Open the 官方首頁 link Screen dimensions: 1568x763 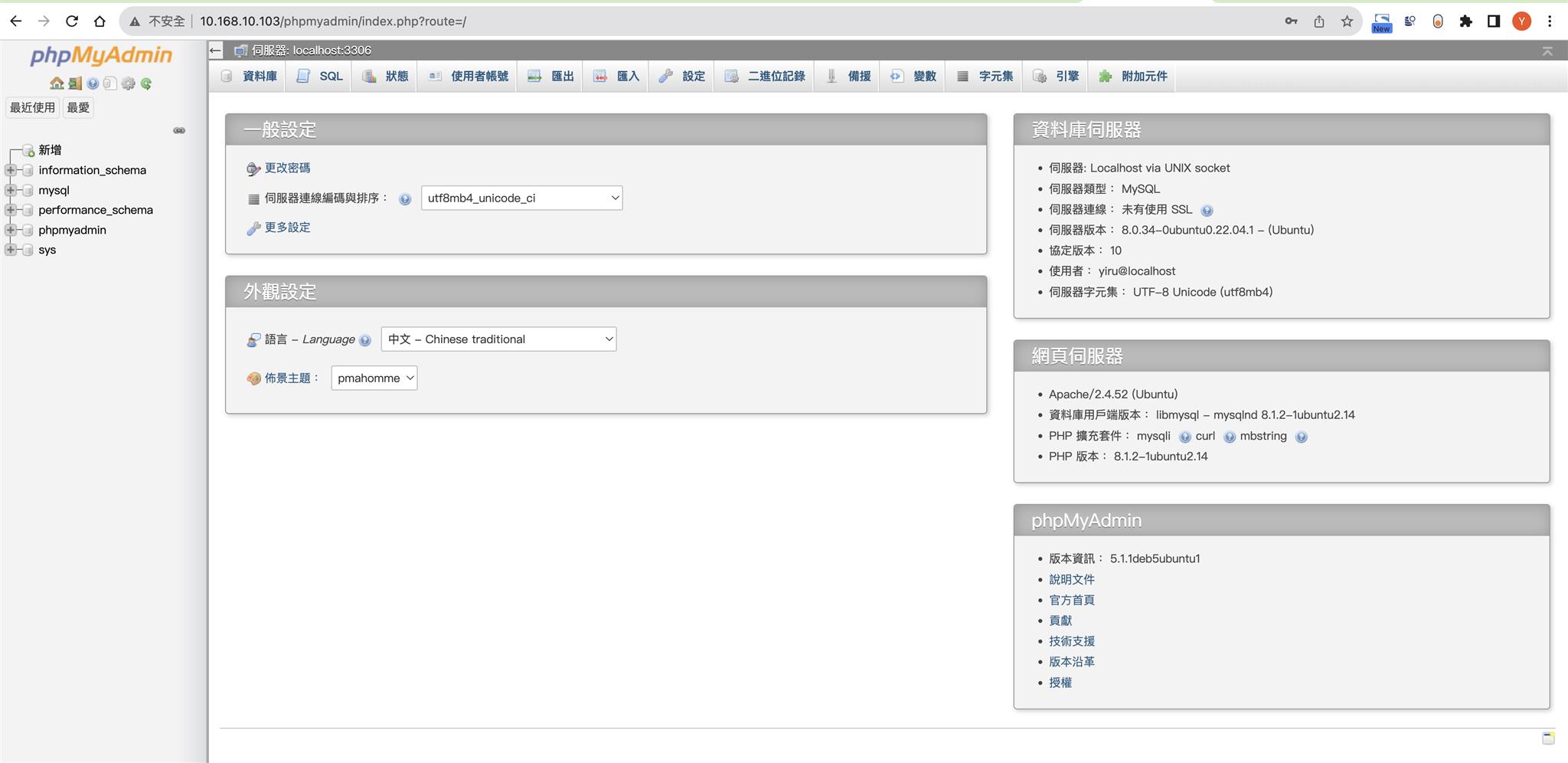(x=1072, y=600)
